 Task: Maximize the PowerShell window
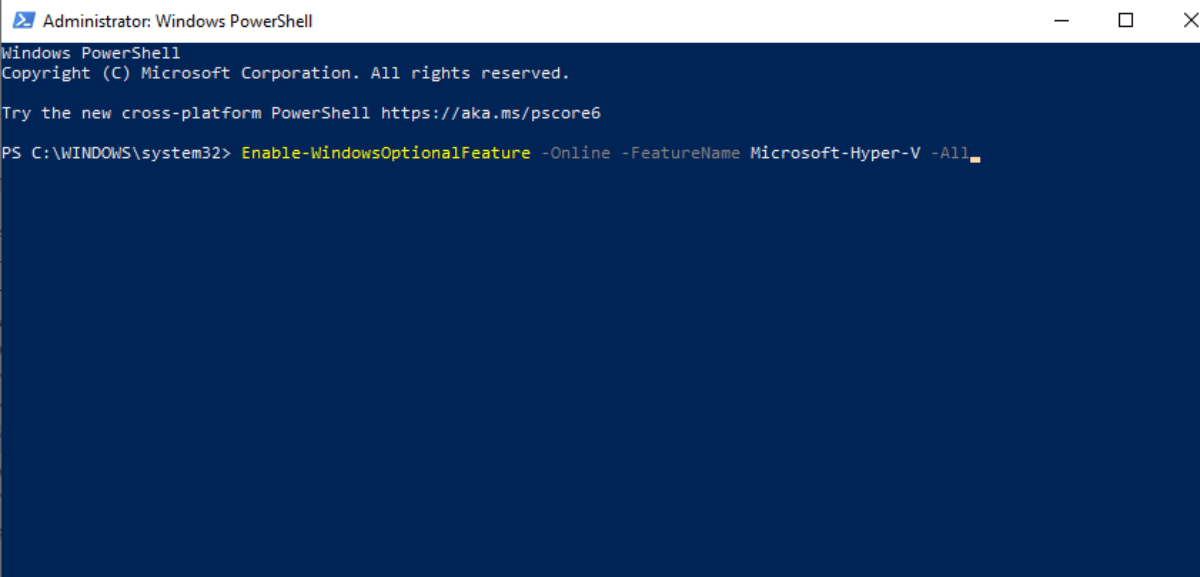click(x=1125, y=21)
